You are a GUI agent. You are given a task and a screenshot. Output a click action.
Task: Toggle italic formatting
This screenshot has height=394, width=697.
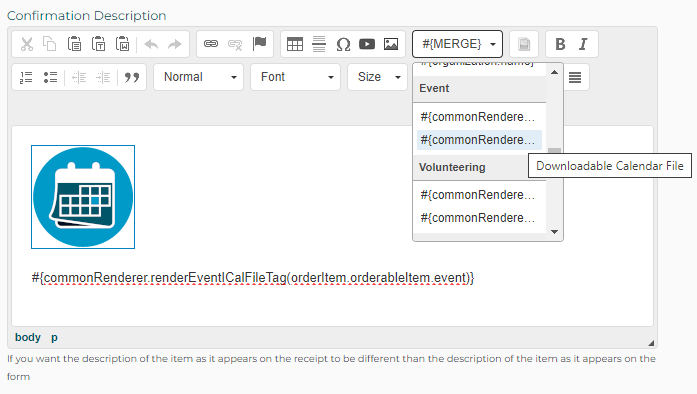click(x=583, y=44)
